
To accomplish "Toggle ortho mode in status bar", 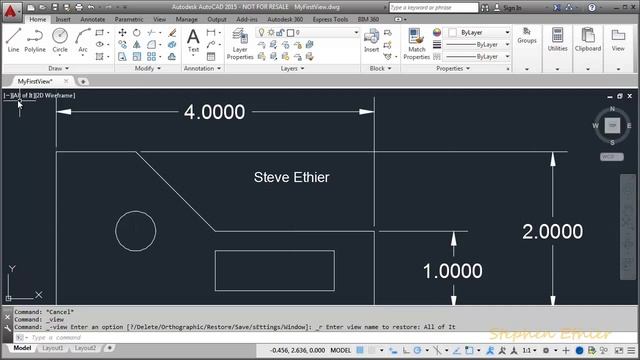I will tap(406, 350).
